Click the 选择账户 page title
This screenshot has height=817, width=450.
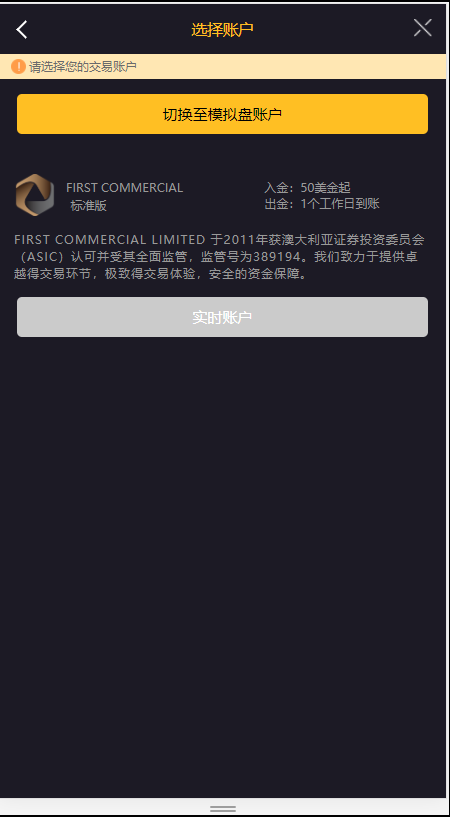222,30
